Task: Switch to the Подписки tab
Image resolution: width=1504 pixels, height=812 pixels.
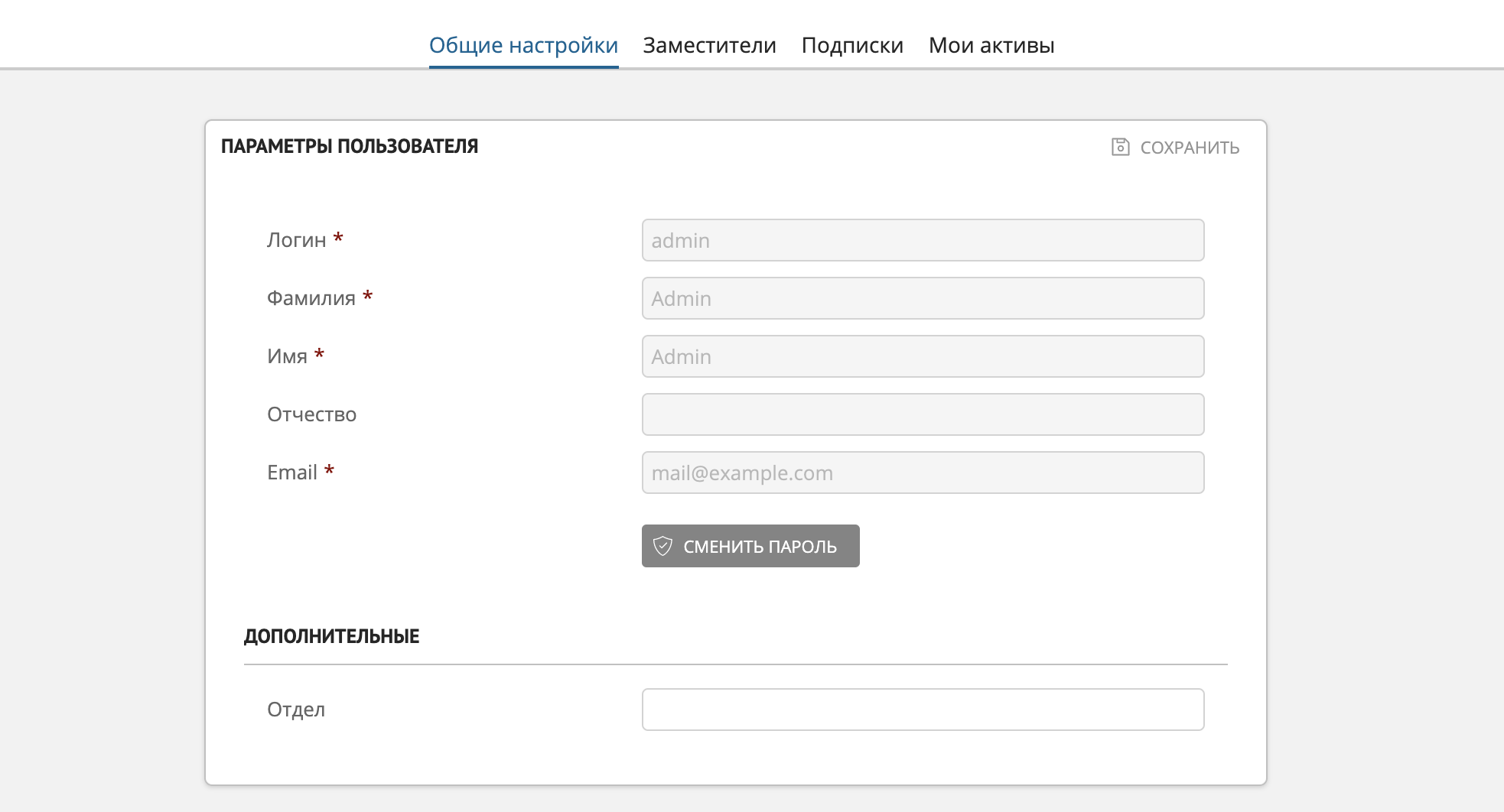Action: (x=852, y=45)
